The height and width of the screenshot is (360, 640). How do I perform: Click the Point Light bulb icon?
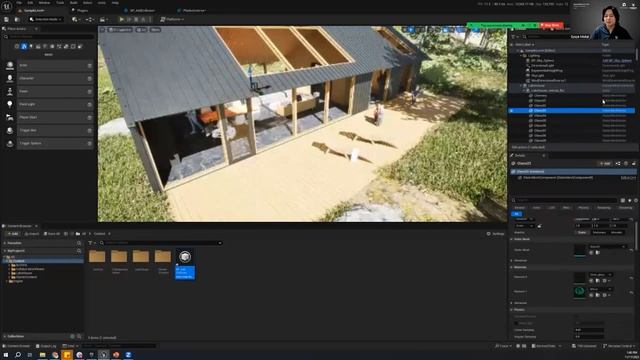coord(10,104)
